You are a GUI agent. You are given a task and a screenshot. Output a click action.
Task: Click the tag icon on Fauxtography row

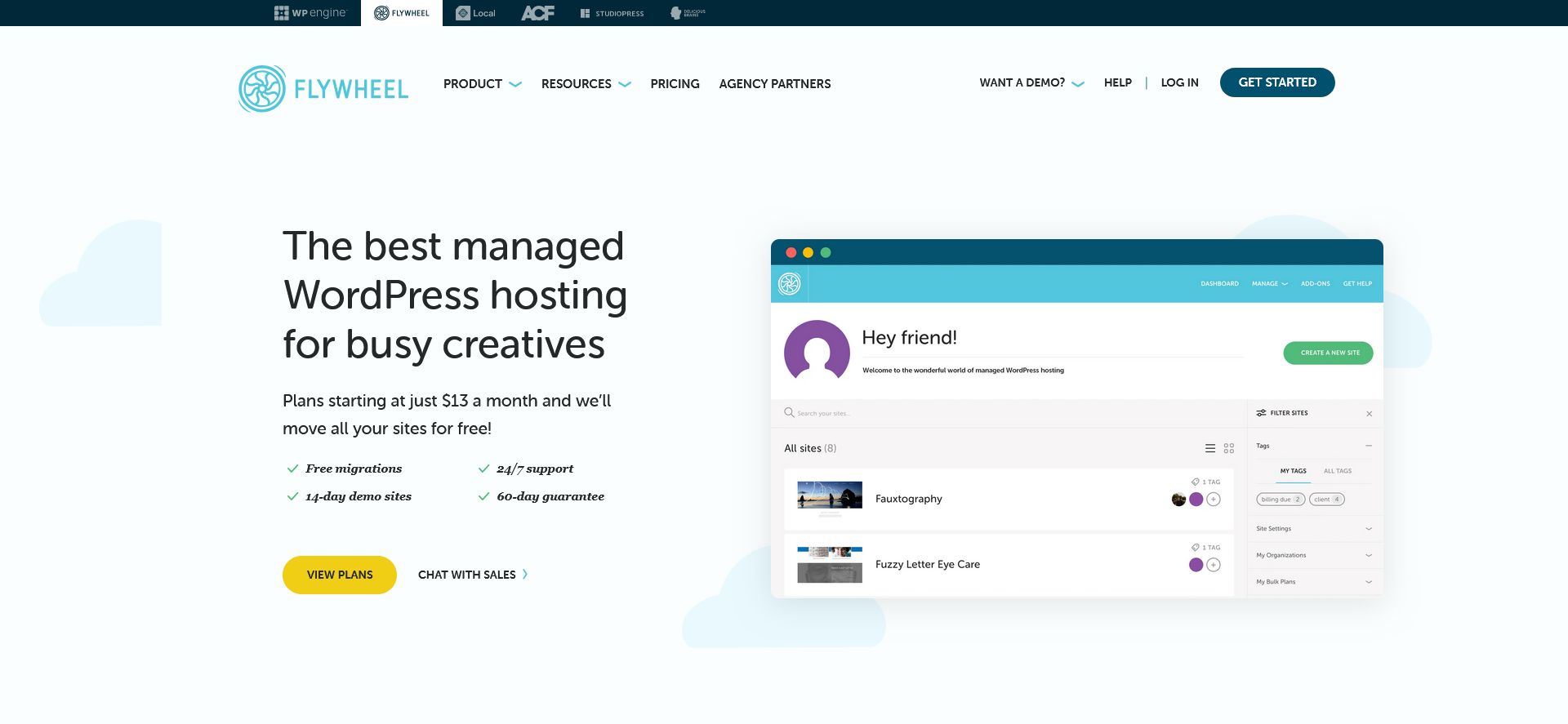tap(1196, 482)
